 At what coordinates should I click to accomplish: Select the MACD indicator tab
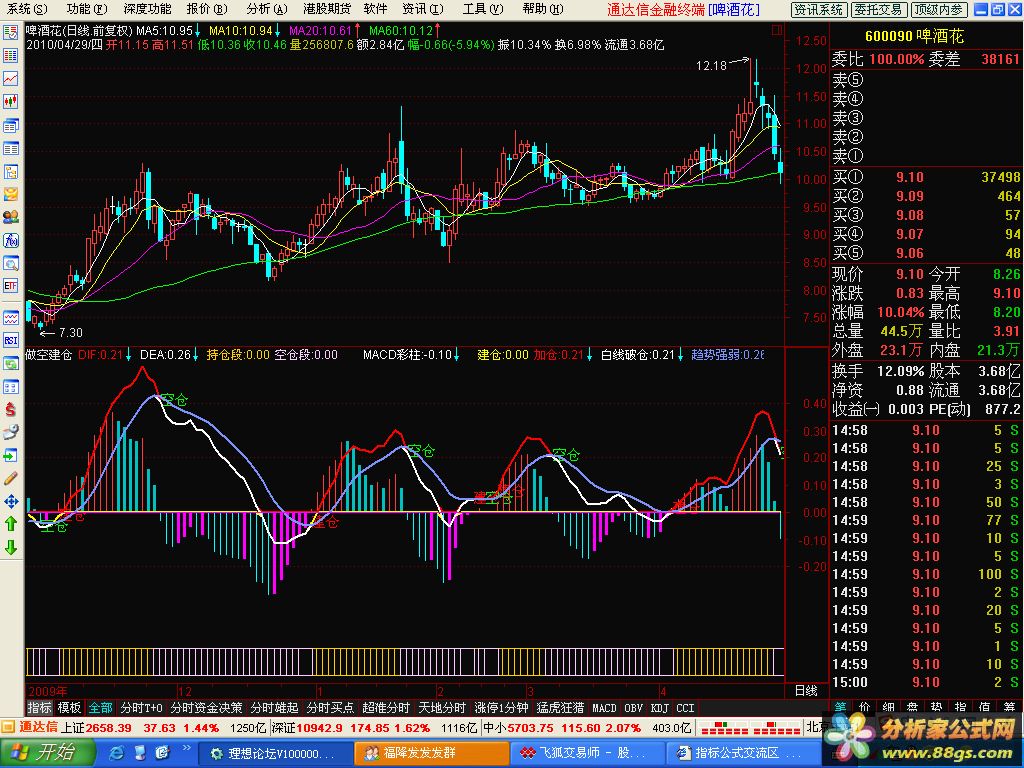tap(604, 708)
